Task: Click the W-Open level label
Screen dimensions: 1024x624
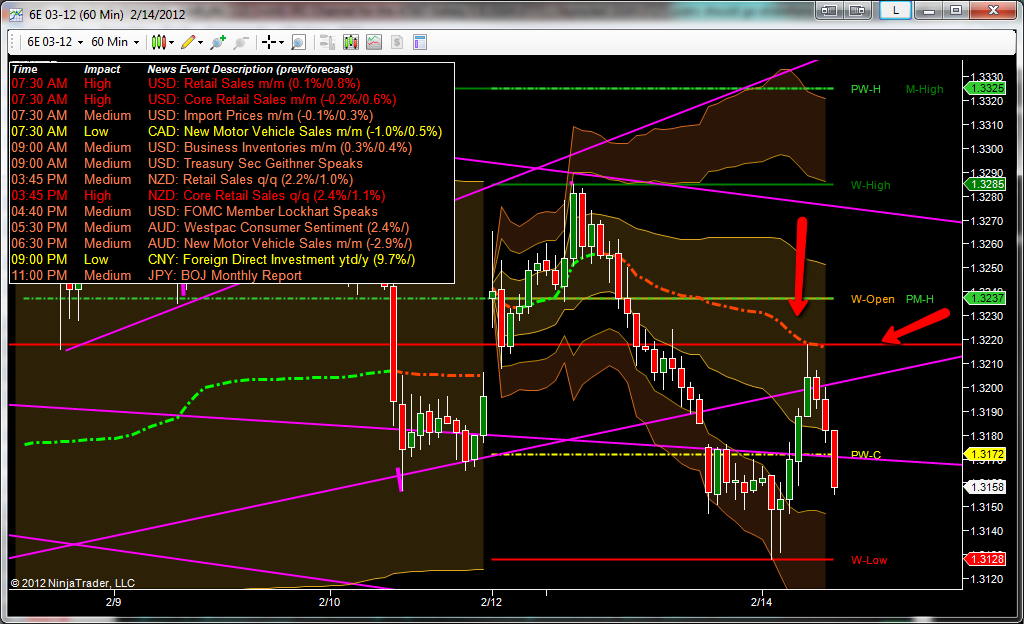Action: [x=872, y=300]
